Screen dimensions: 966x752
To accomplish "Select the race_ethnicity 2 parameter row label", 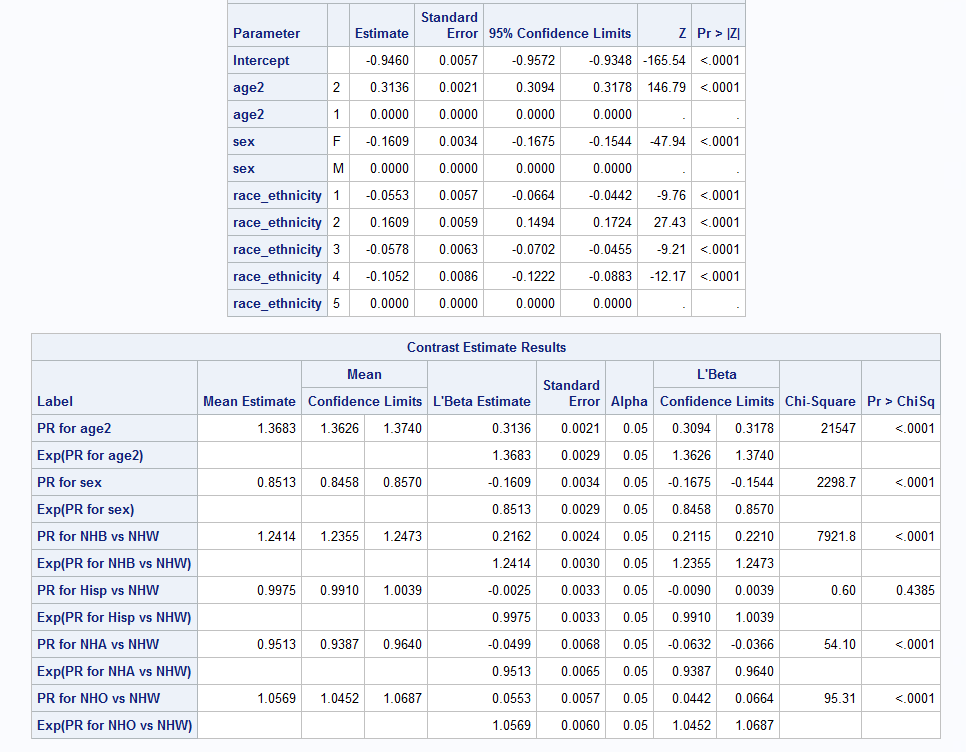I will [x=277, y=222].
